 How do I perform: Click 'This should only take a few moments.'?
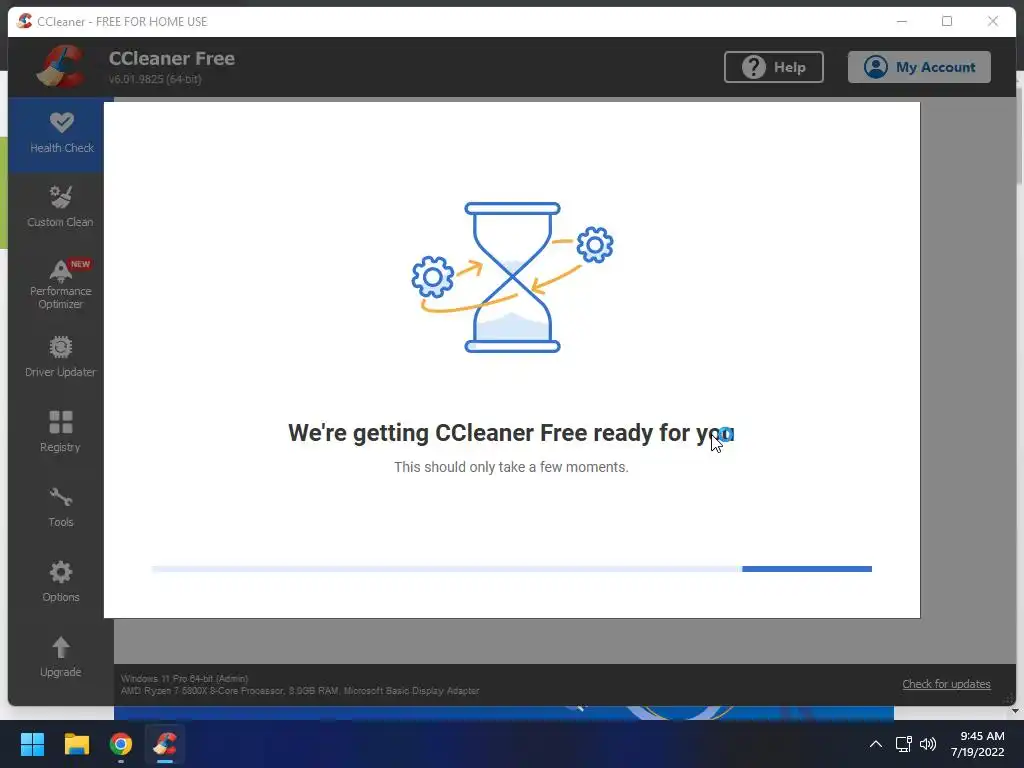(x=511, y=467)
